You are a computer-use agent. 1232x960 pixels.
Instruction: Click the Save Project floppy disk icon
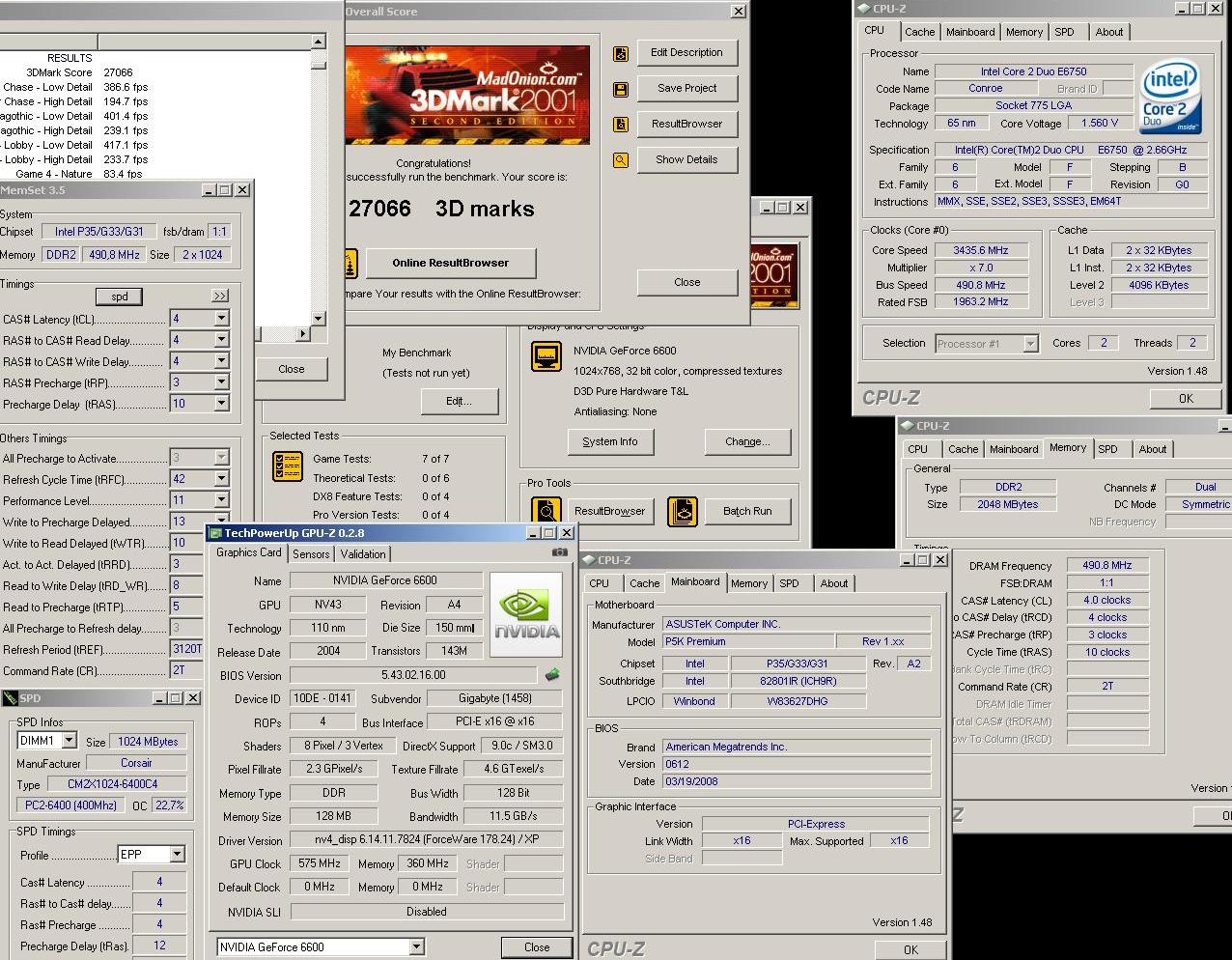click(621, 89)
